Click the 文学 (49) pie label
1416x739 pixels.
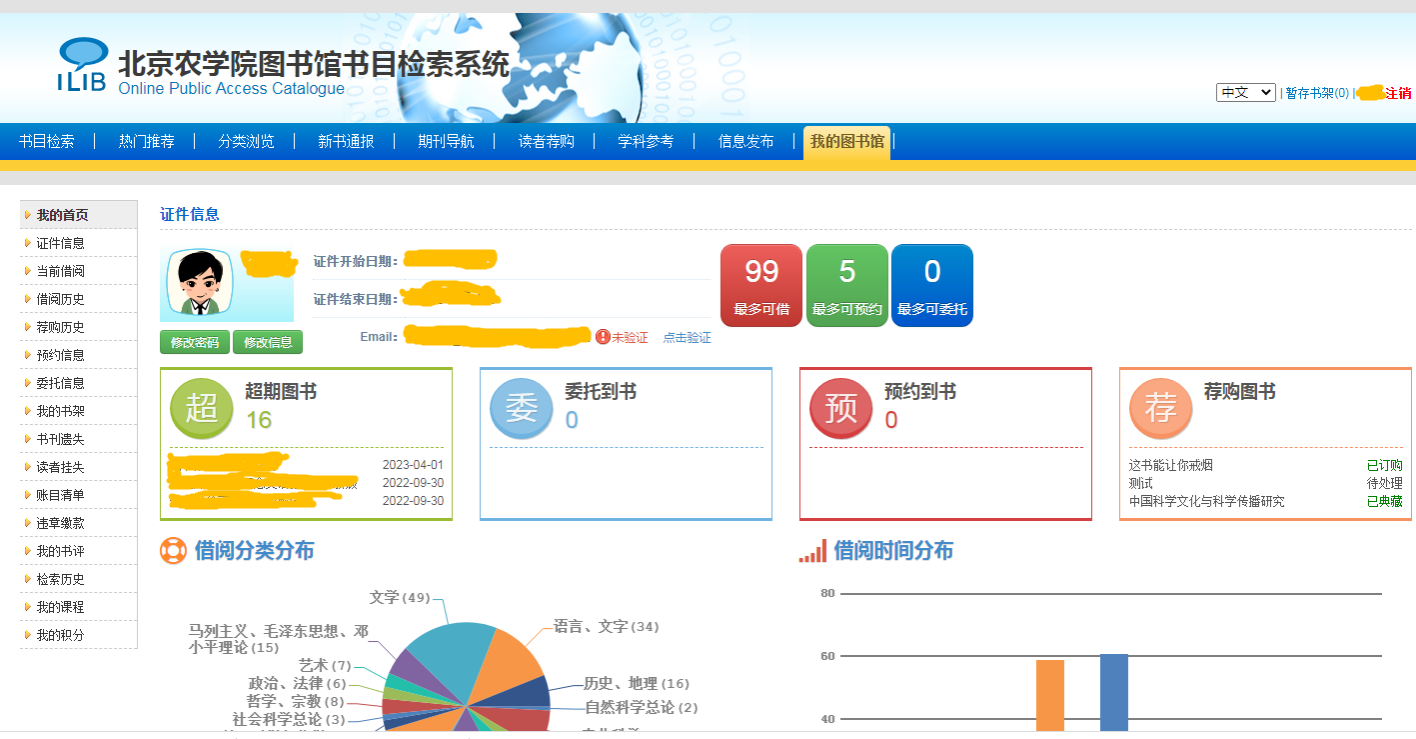(400, 597)
